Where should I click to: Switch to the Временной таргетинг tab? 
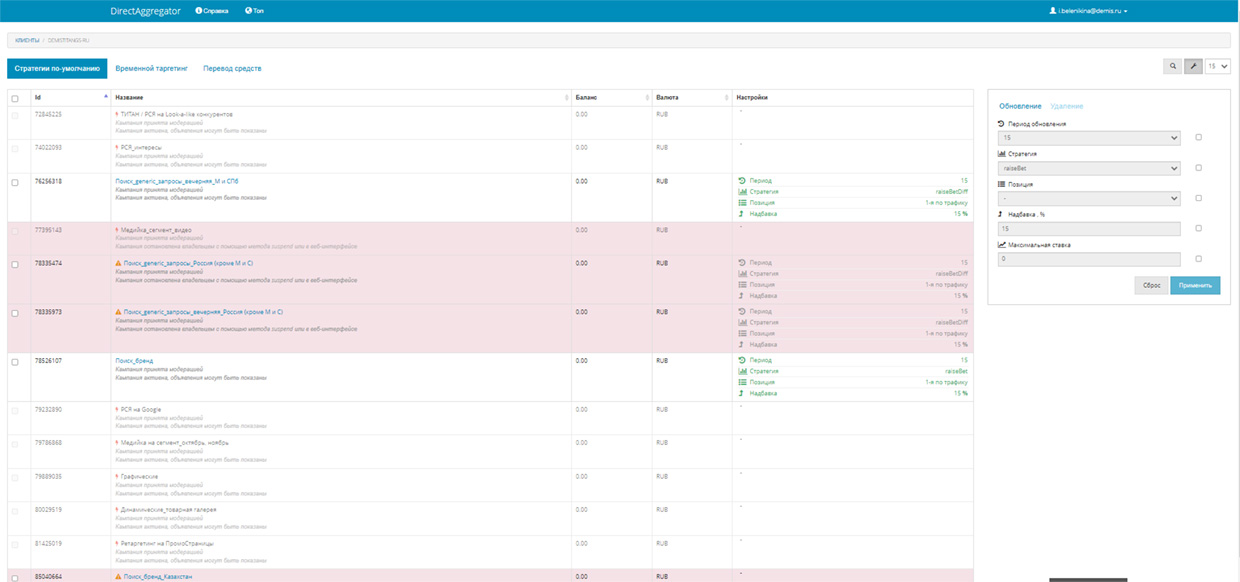(151, 68)
